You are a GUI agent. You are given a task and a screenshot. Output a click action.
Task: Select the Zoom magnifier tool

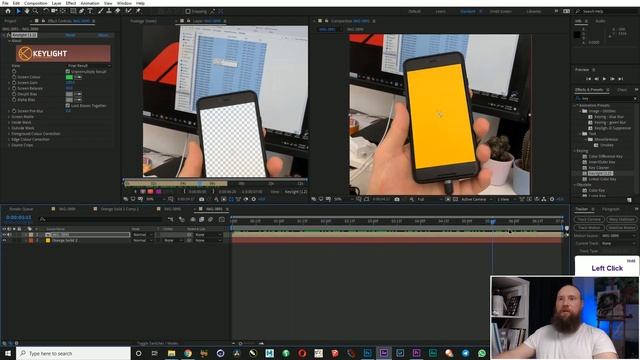[36, 11]
